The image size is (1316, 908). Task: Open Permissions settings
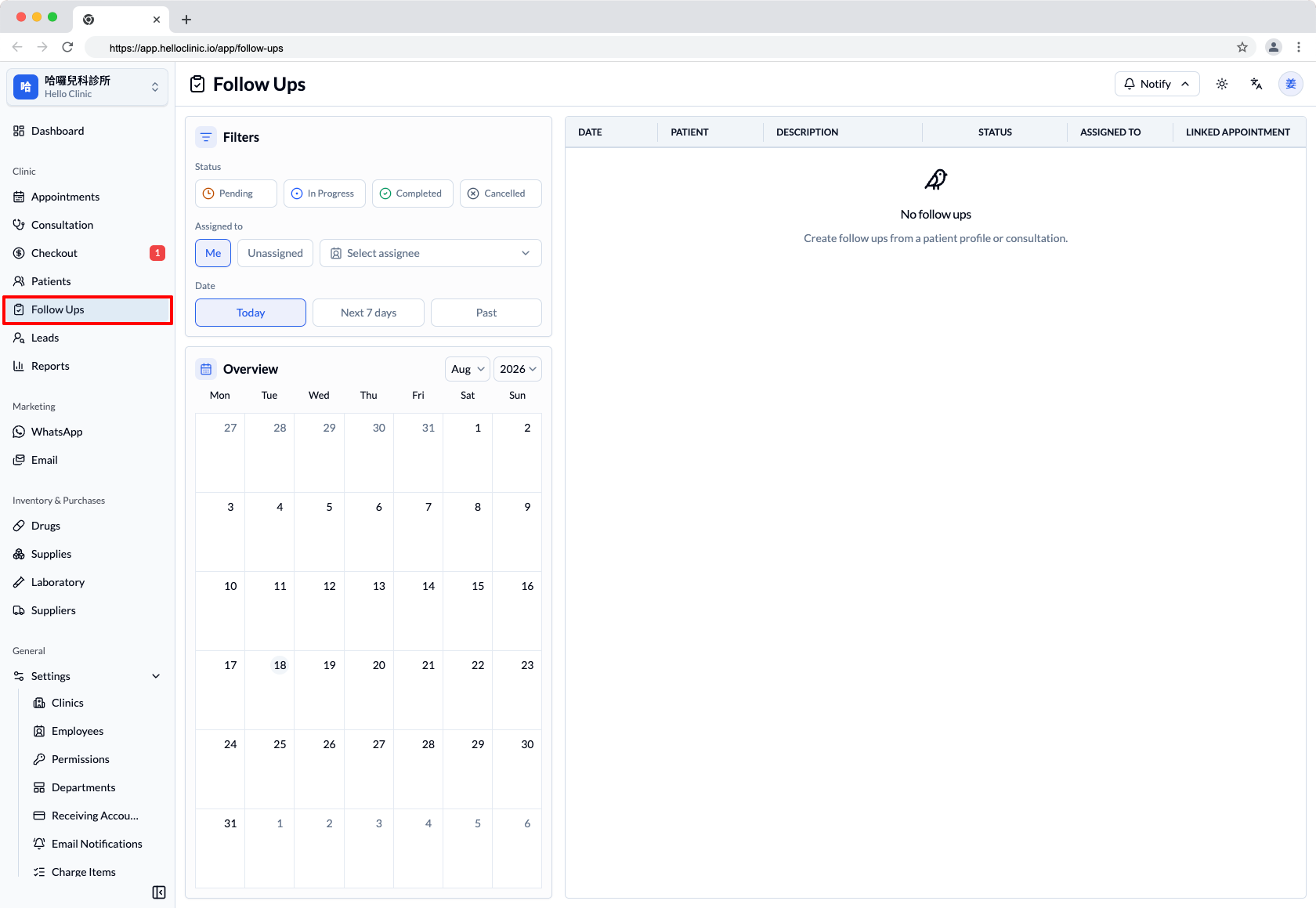(97, 759)
